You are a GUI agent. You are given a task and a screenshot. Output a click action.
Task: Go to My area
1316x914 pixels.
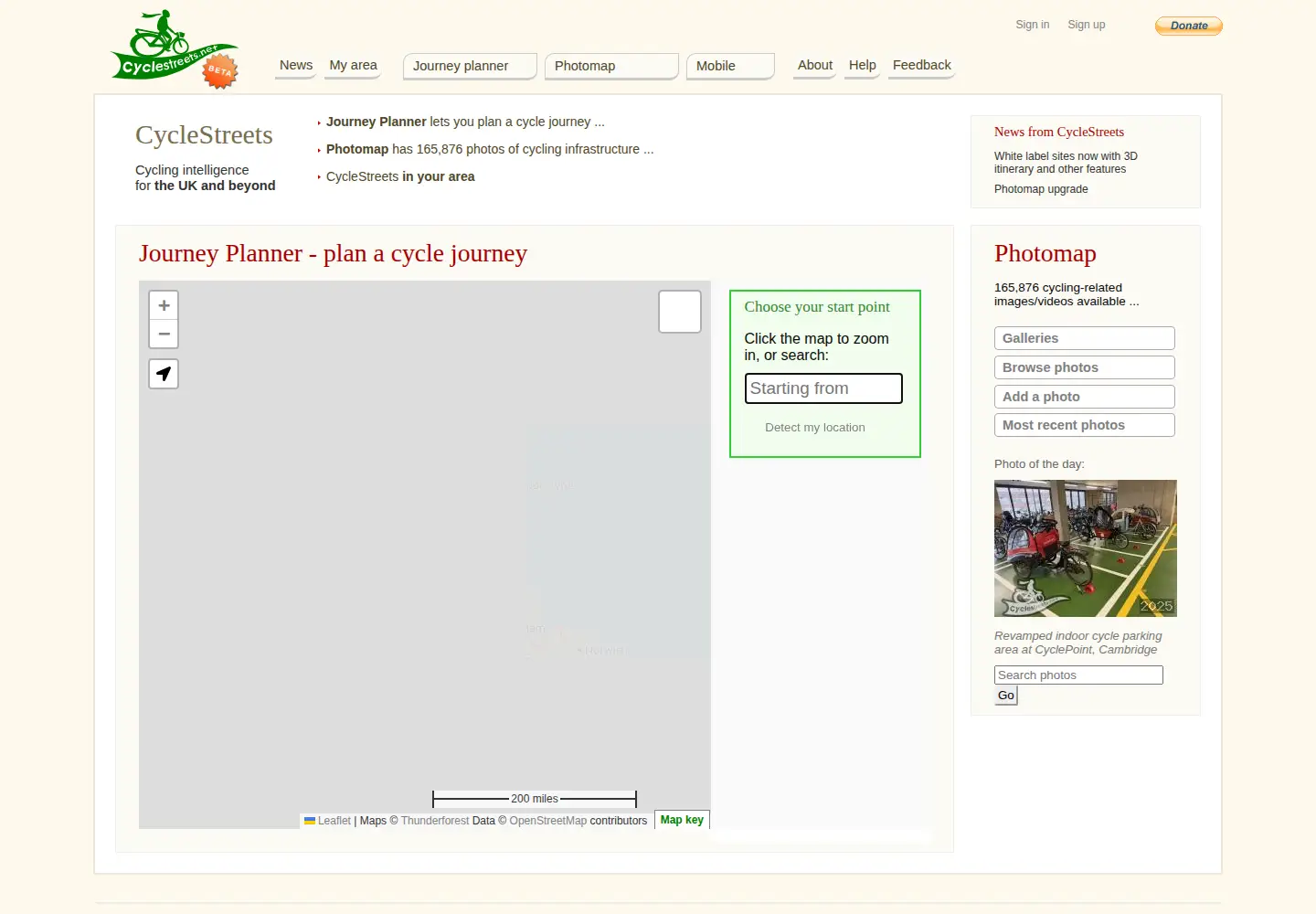pos(353,65)
